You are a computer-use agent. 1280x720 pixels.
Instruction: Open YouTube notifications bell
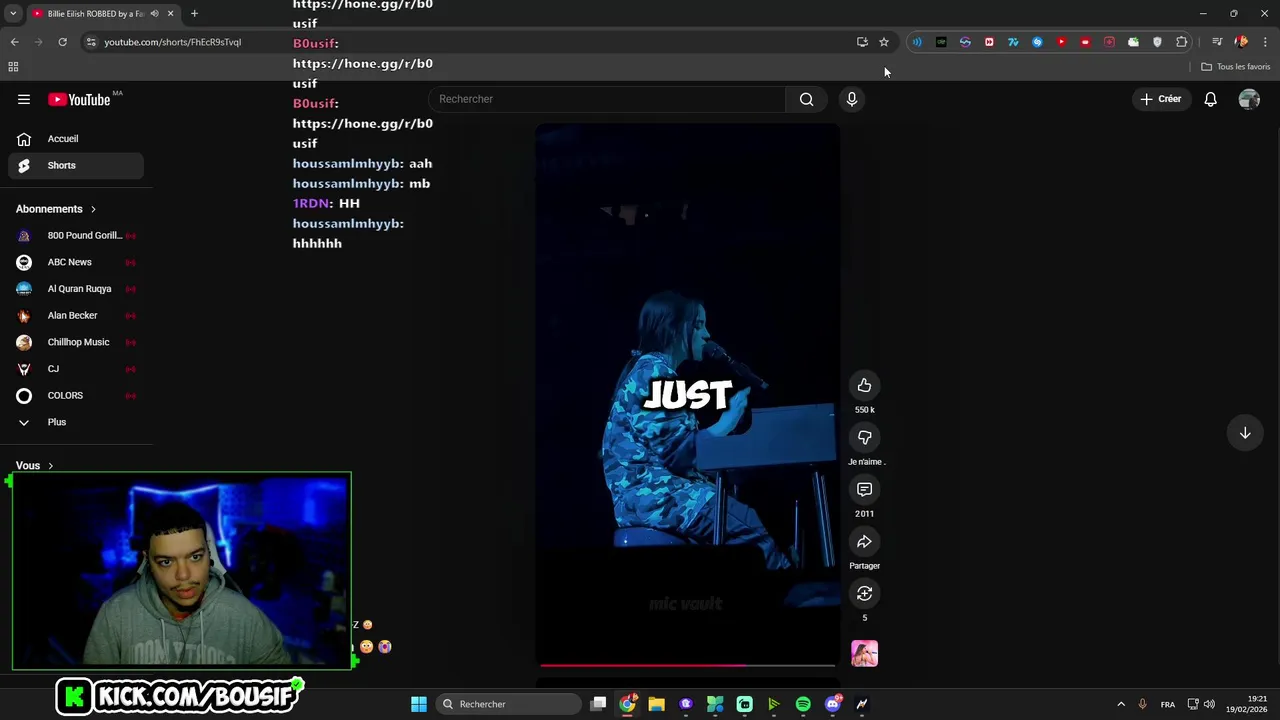coord(1210,99)
